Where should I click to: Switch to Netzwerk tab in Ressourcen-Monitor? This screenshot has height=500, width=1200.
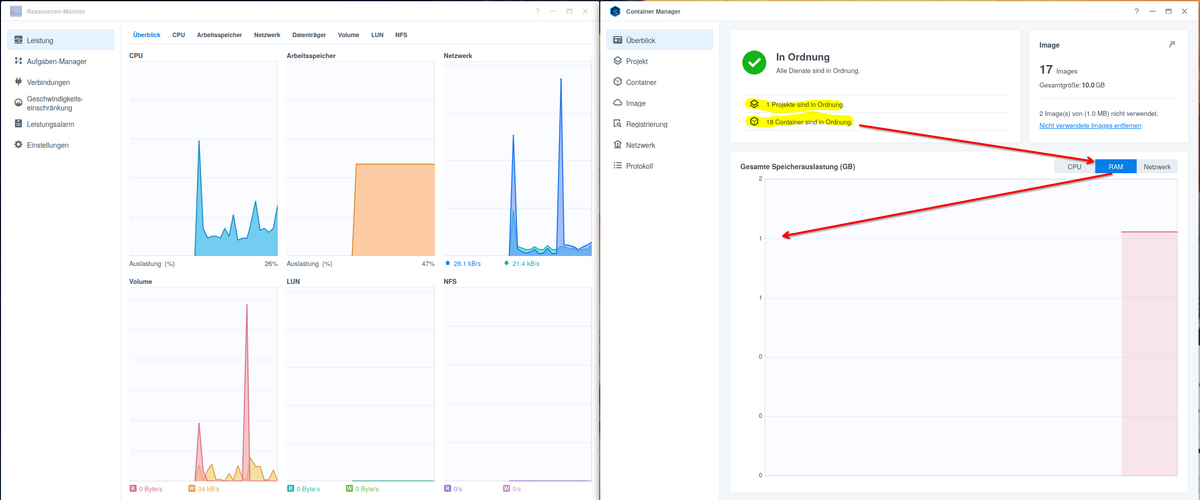pos(267,35)
